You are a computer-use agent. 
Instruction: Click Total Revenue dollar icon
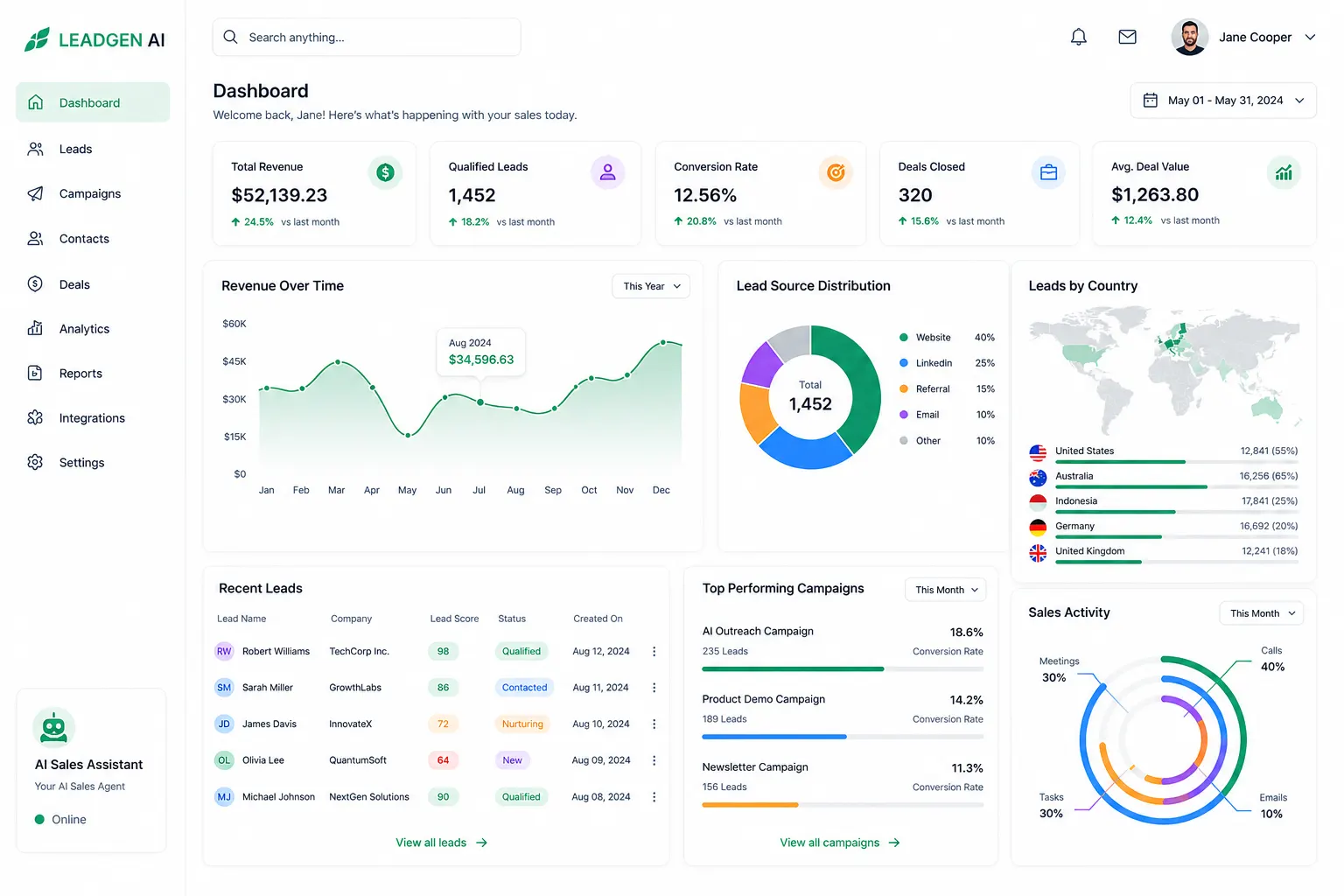[385, 172]
